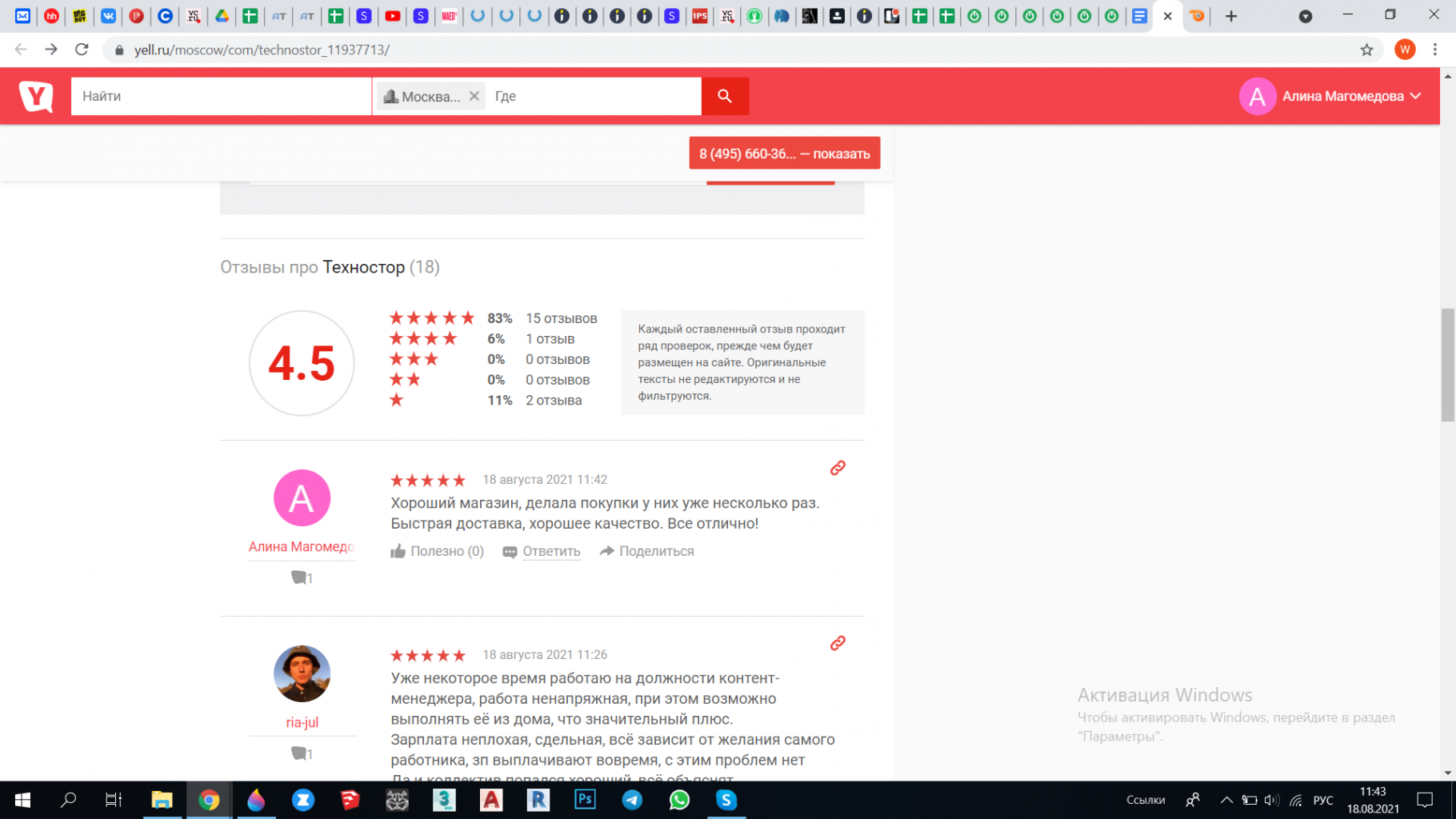Go back with the browser back arrow
Screen dimensions: 1456x819
(x=21, y=50)
